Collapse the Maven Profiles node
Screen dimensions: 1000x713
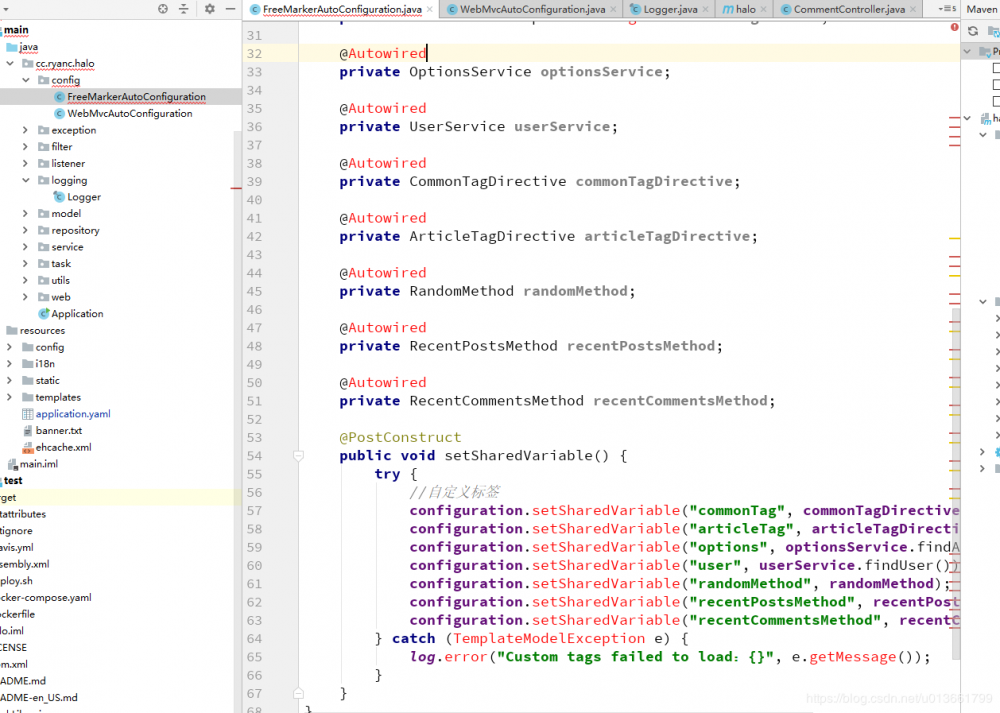tap(967, 51)
